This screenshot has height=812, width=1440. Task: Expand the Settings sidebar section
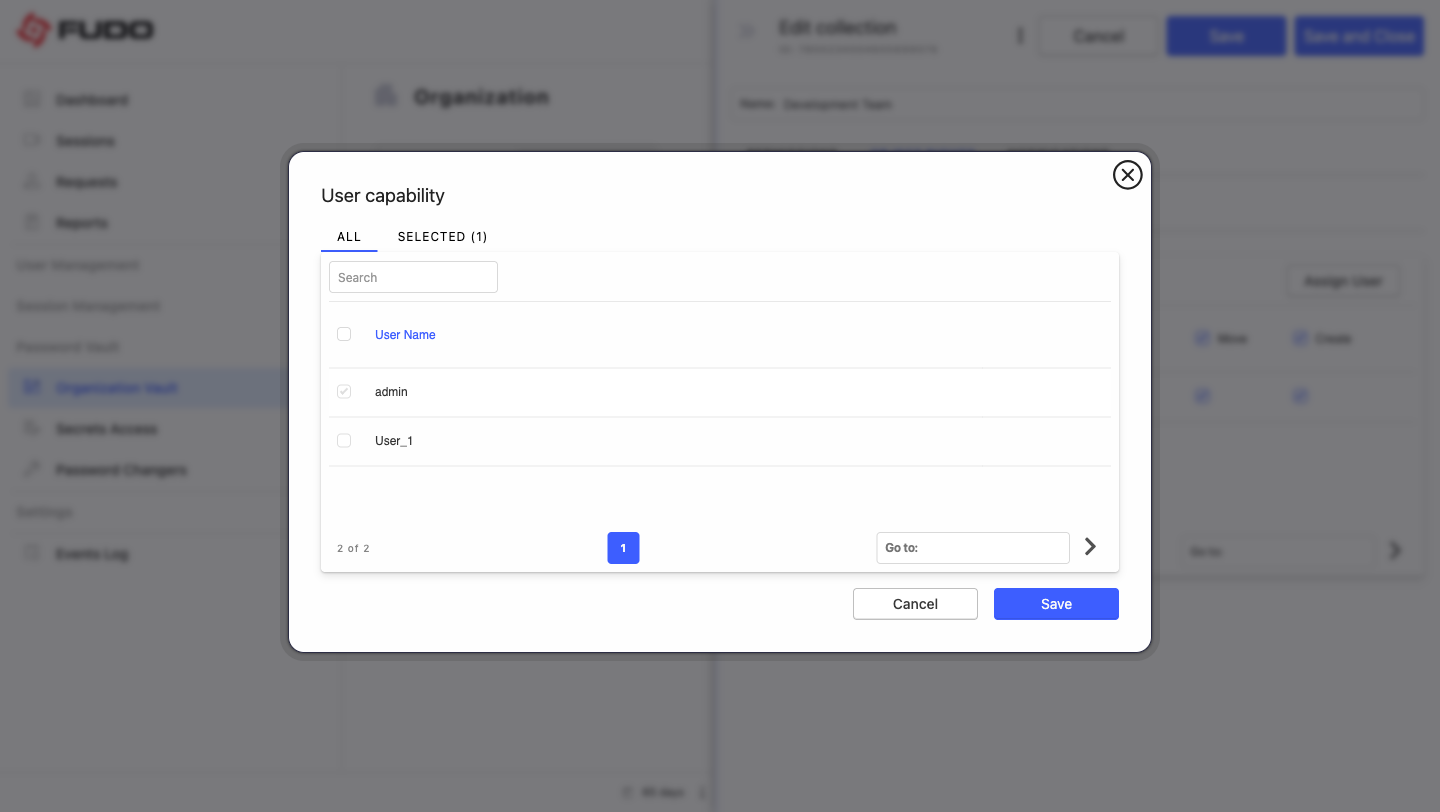(44, 512)
